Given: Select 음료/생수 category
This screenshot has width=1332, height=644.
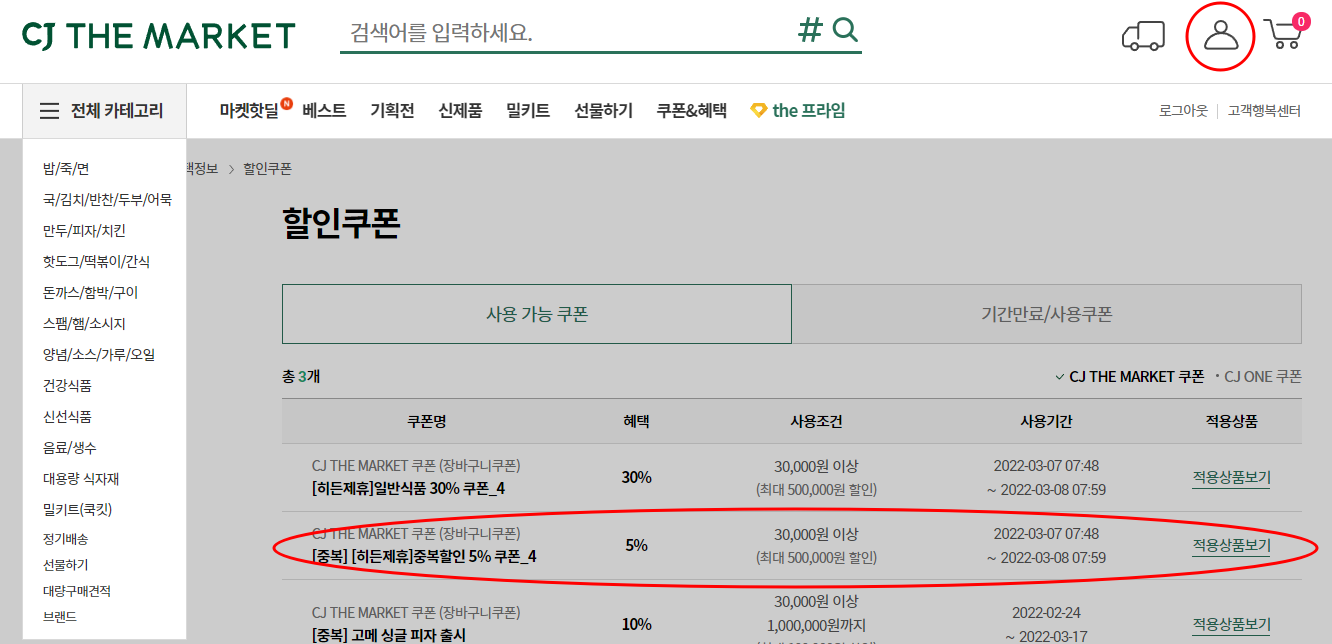Looking at the screenshot, I should coord(69,448).
